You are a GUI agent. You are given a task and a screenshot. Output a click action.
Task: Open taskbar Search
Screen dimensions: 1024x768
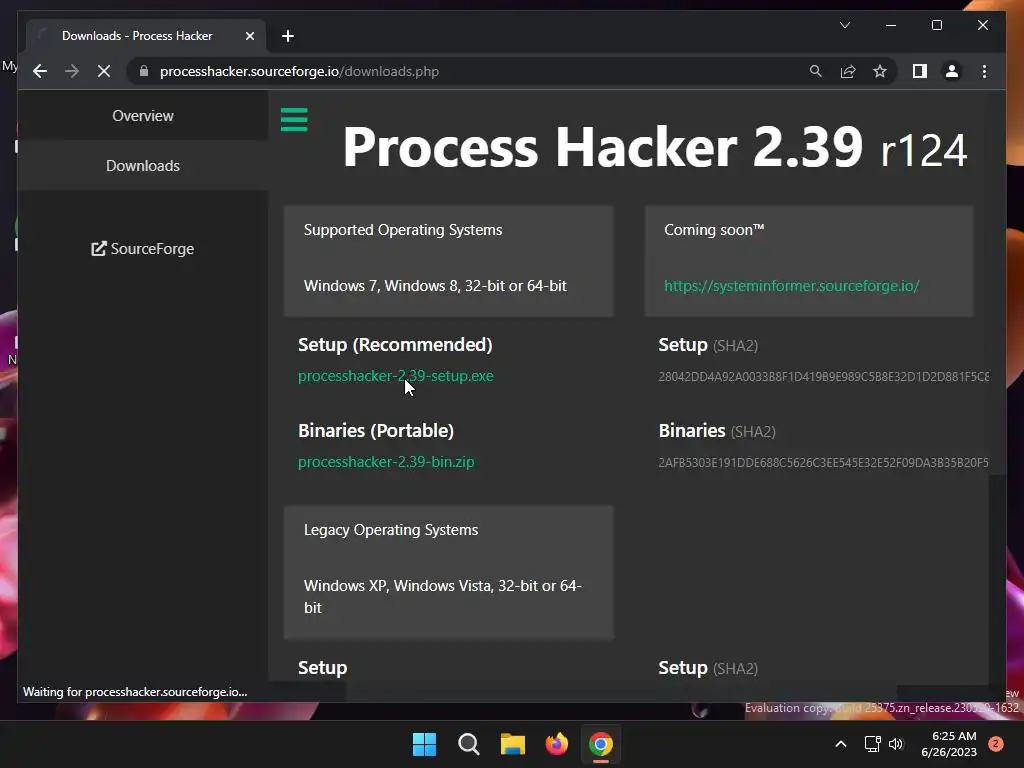coord(468,744)
